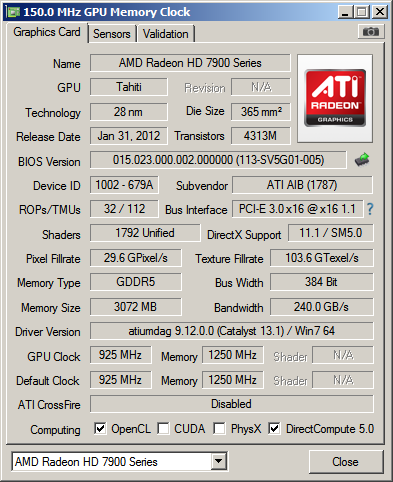Click the BIOS Version text field
This screenshot has width=393, height=482.
pos(218,160)
